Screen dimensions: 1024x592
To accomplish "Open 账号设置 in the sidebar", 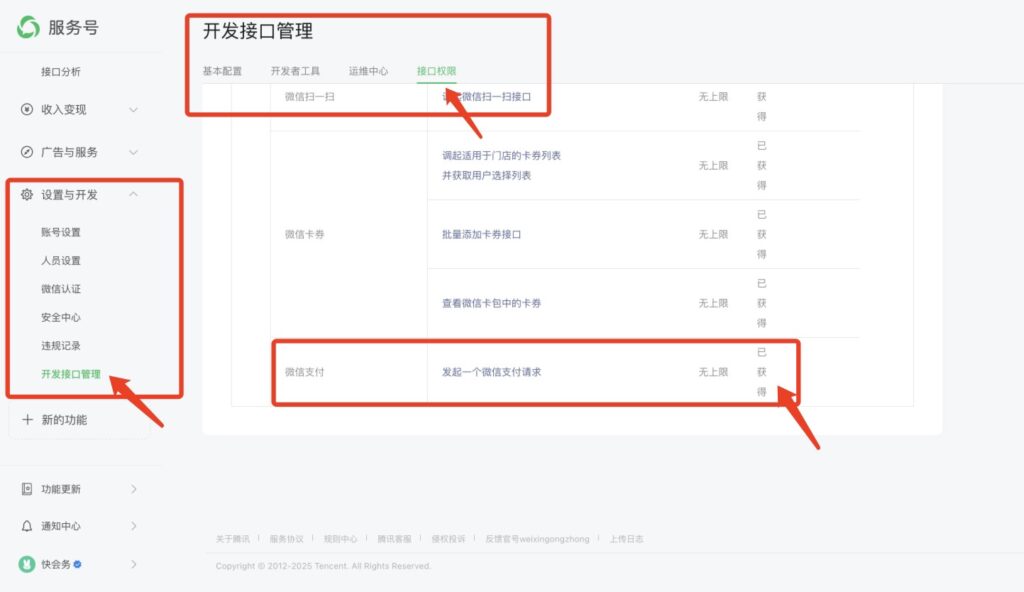I will pyautogui.click(x=61, y=232).
